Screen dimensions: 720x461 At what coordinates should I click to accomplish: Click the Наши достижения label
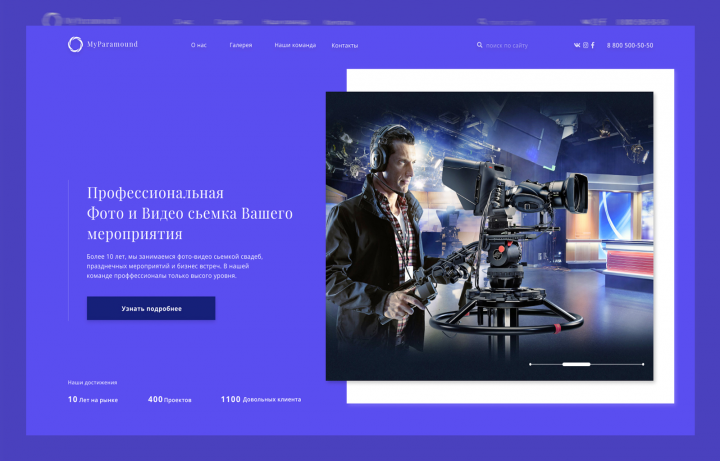pyautogui.click(x=92, y=382)
